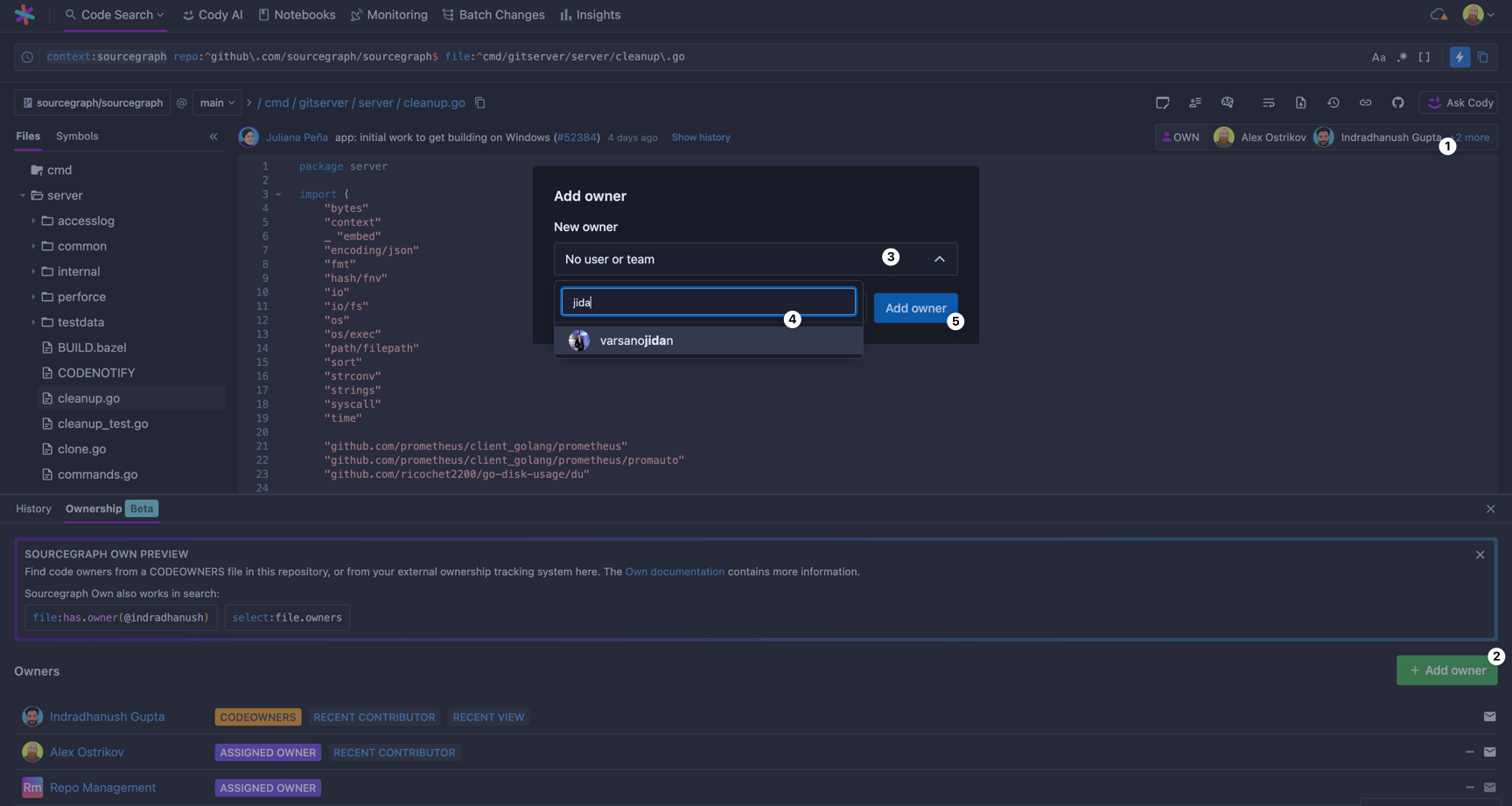Image resolution: width=1512 pixels, height=806 pixels.
Task: Collapse import block on line 3
Action: point(278,194)
